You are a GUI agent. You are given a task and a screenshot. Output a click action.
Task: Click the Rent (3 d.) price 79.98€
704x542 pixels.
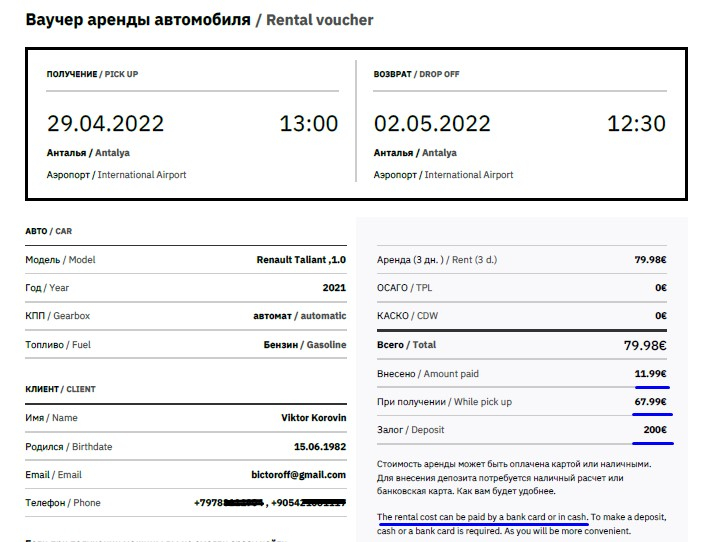(650, 260)
